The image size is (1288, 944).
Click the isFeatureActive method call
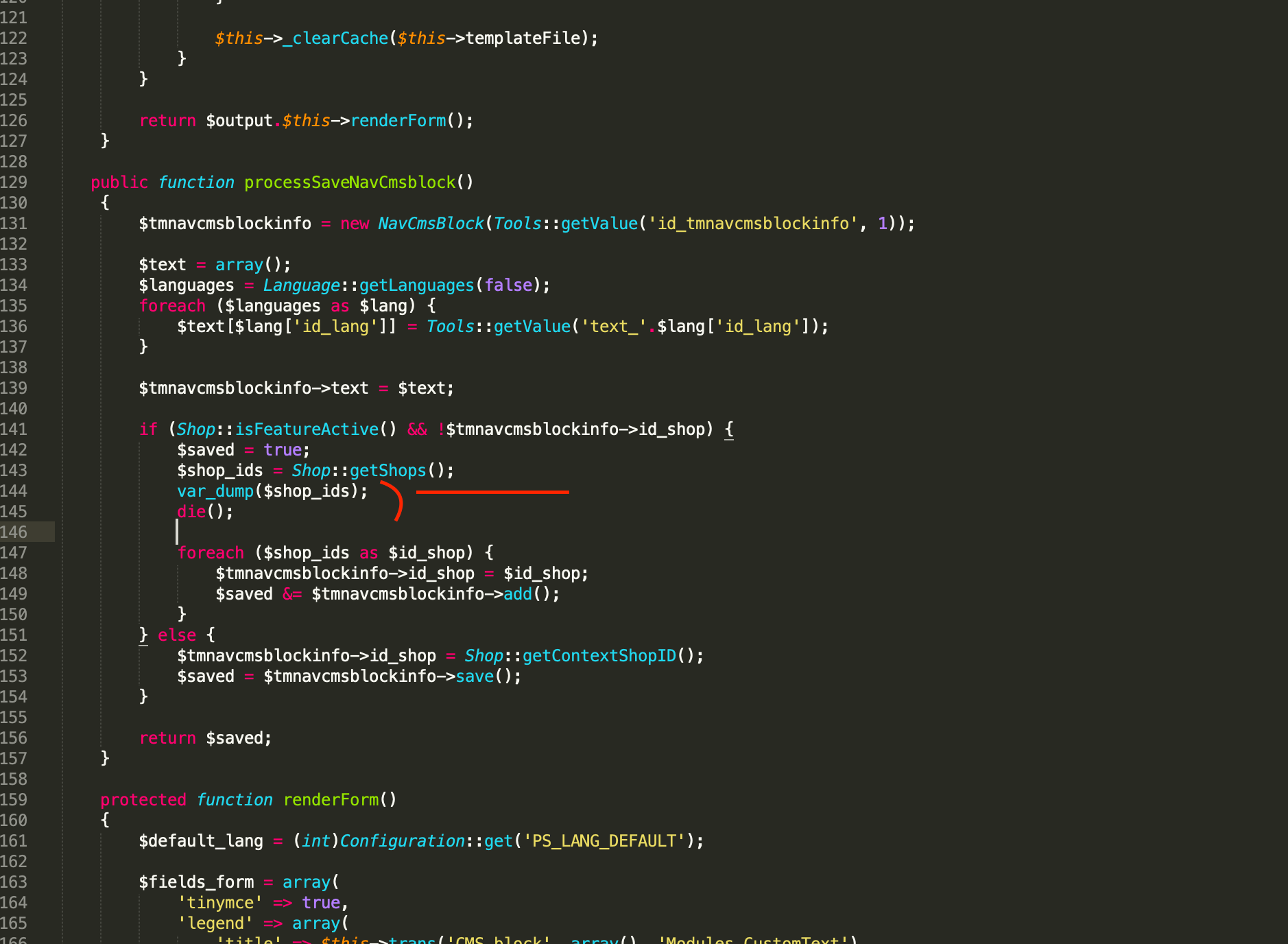307,429
